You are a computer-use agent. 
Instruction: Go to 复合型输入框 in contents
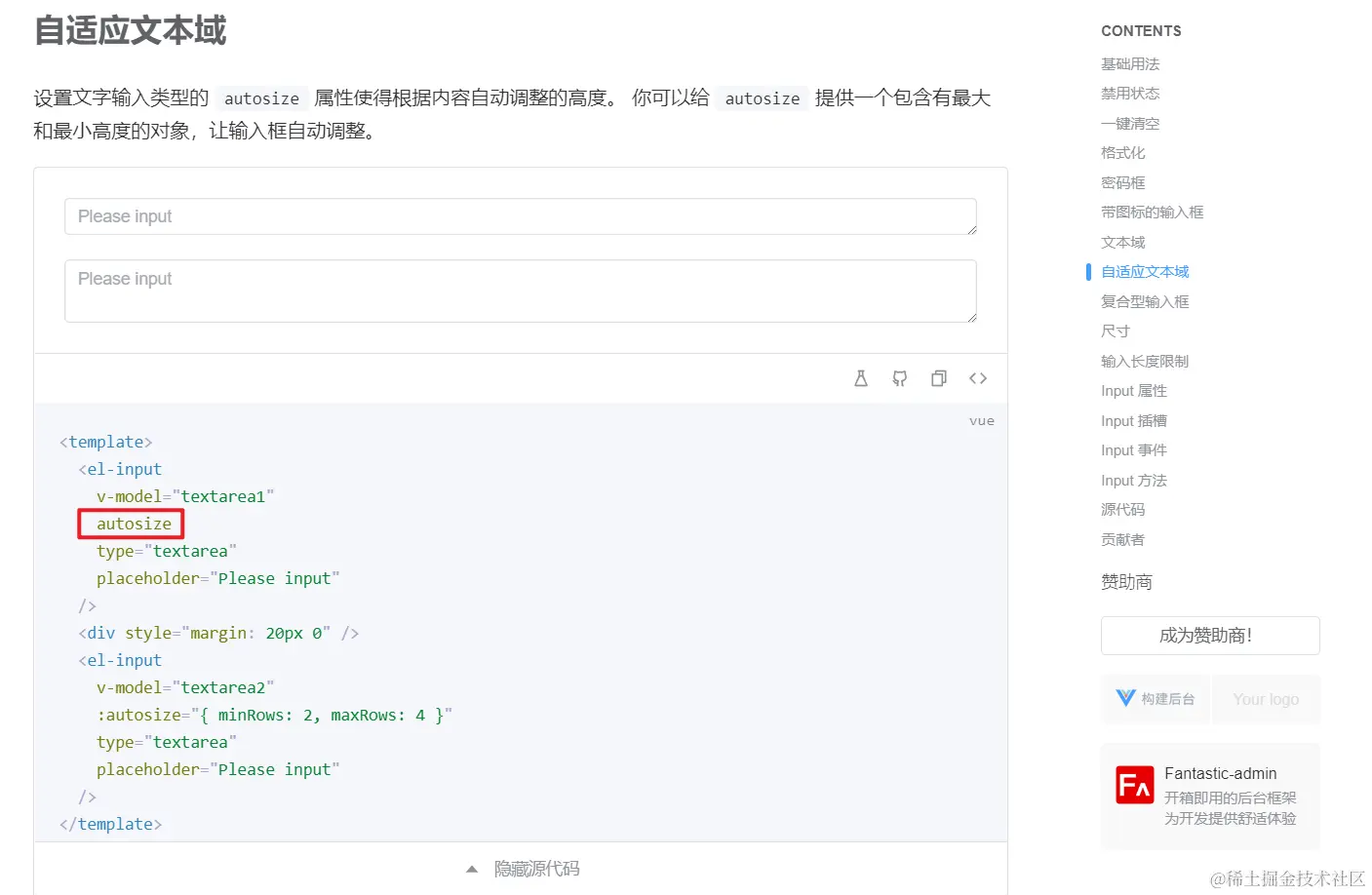point(1145,302)
